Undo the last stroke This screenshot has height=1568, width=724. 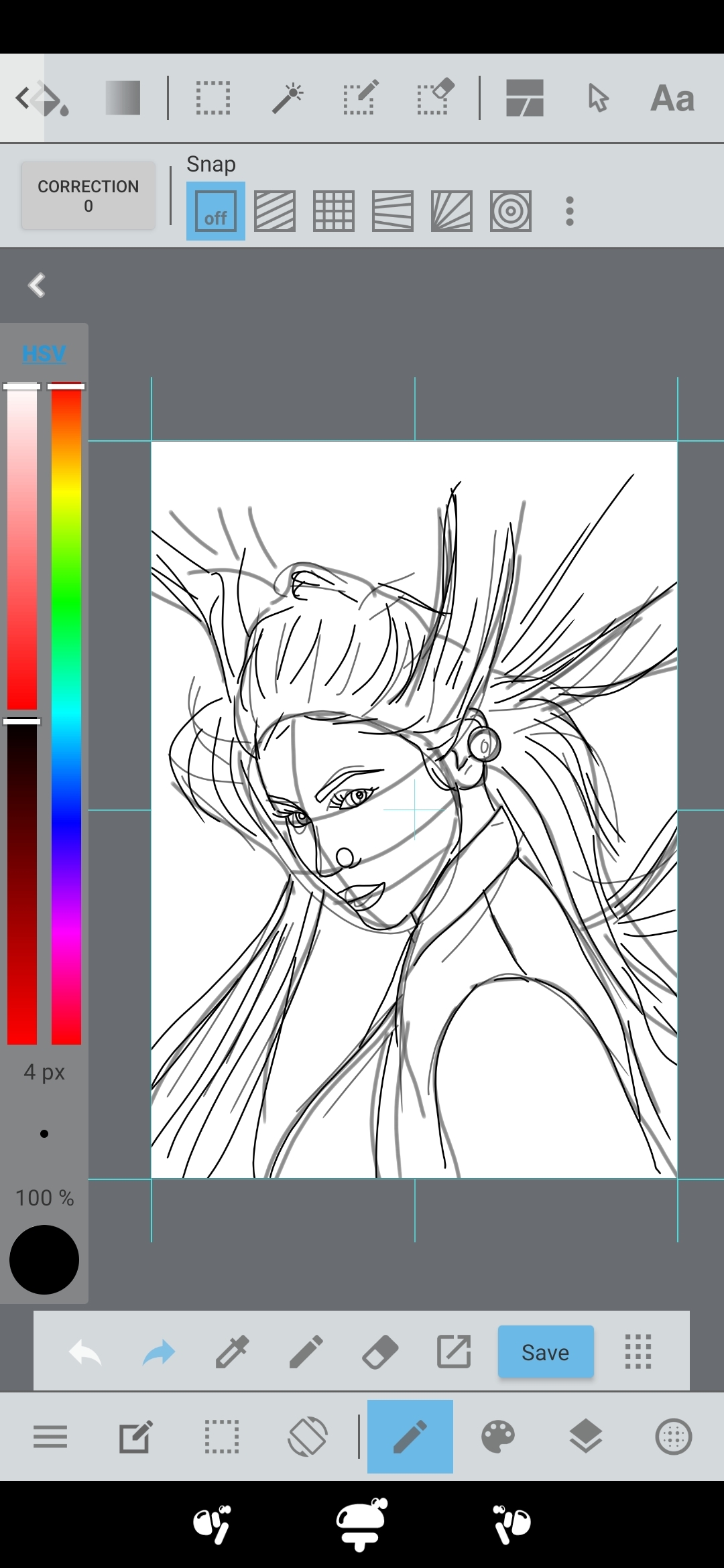[85, 1351]
